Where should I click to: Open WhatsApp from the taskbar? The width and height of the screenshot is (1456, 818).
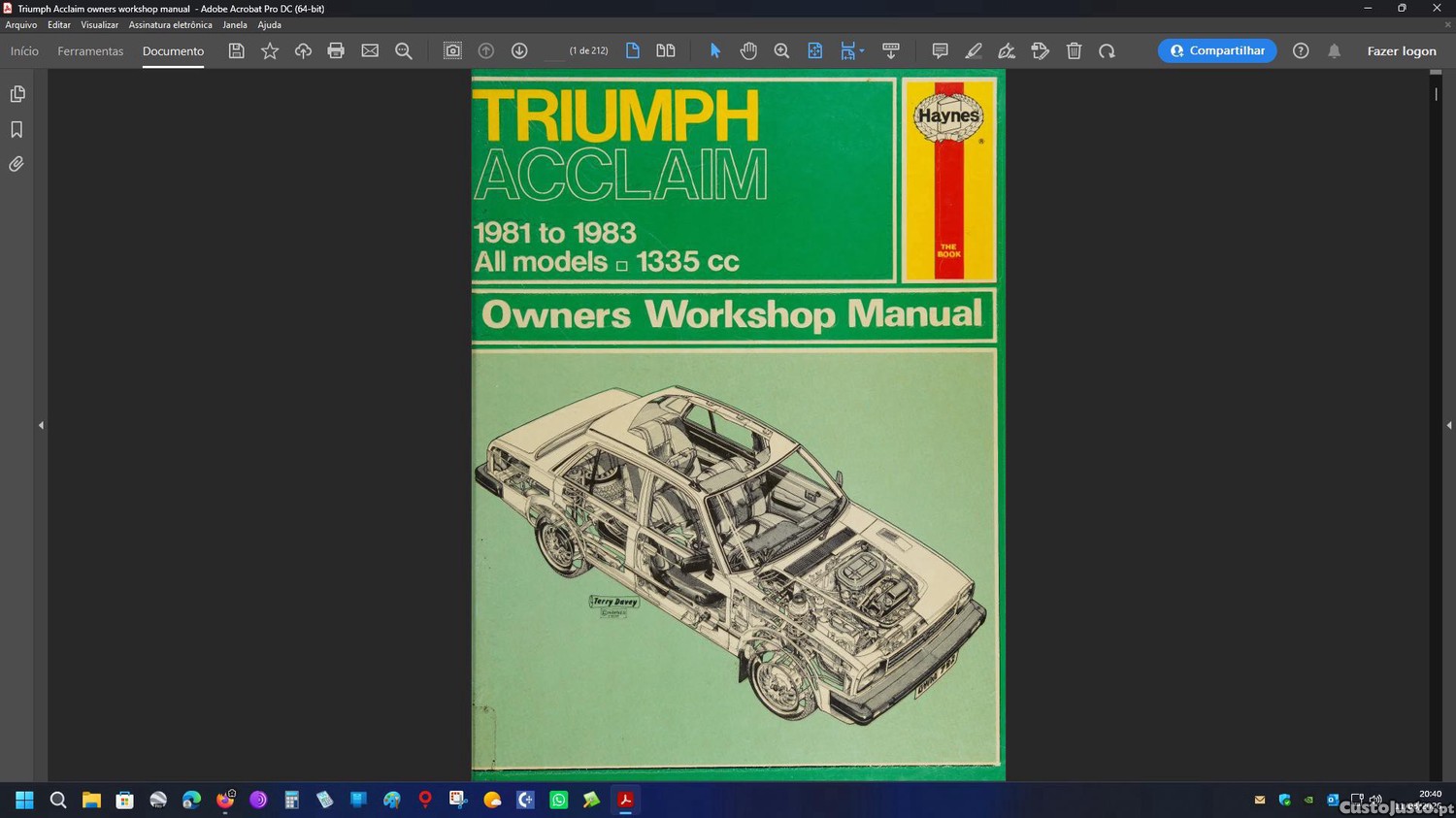click(x=558, y=800)
